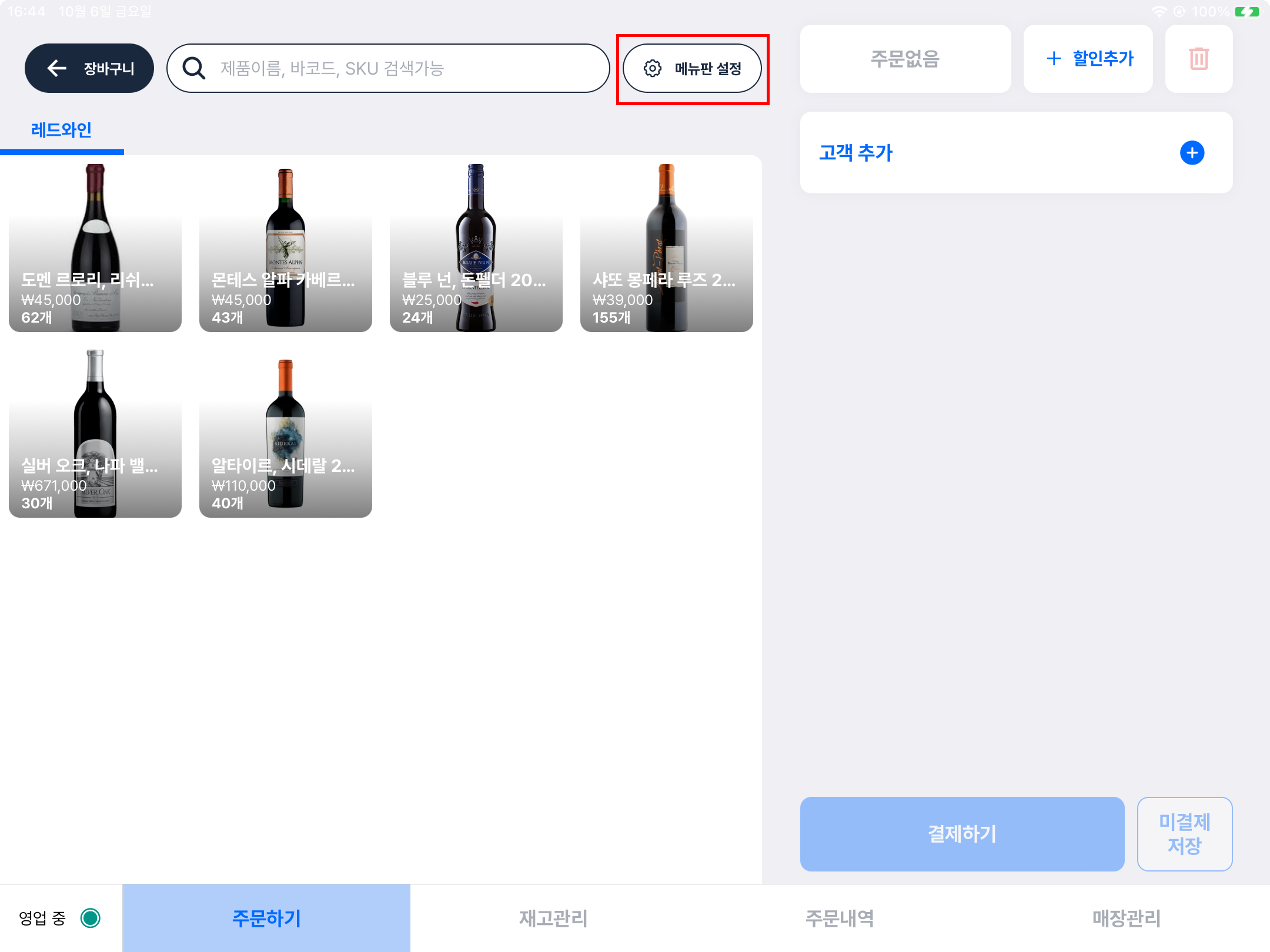Select the 레드와인 category tab

coord(61,130)
